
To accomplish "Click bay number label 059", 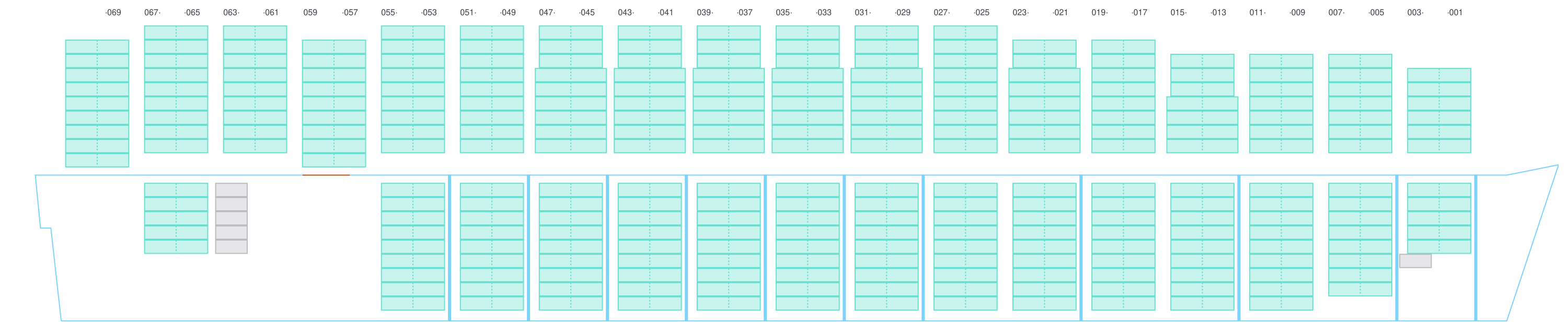I will (x=310, y=13).
